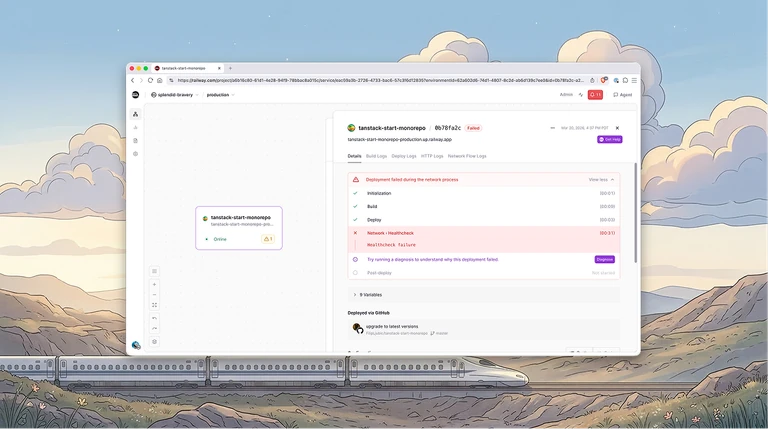Zoom in on the canvas with plus
Screen dimensions: 768x429
(x=154, y=285)
